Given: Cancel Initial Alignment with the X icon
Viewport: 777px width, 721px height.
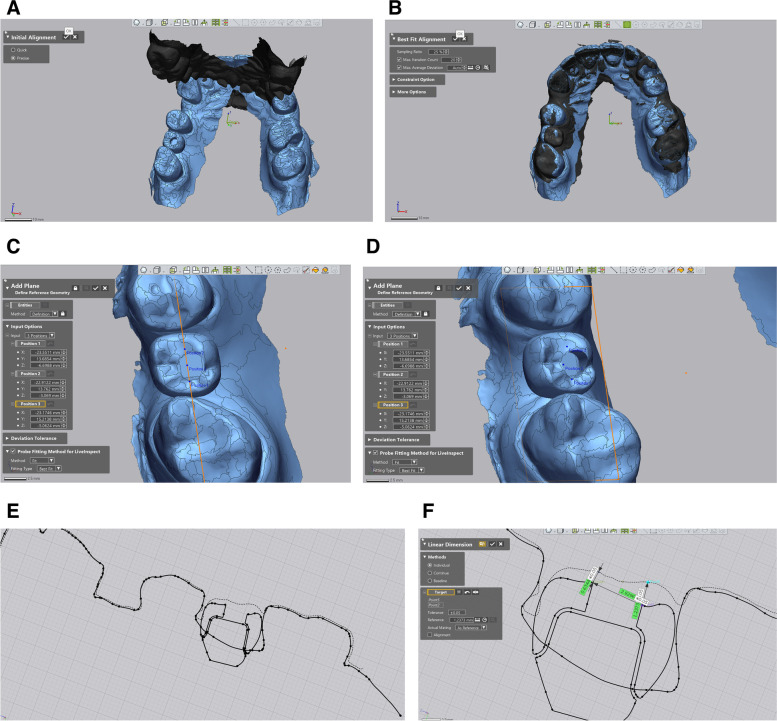Looking at the screenshot, I should [74, 36].
